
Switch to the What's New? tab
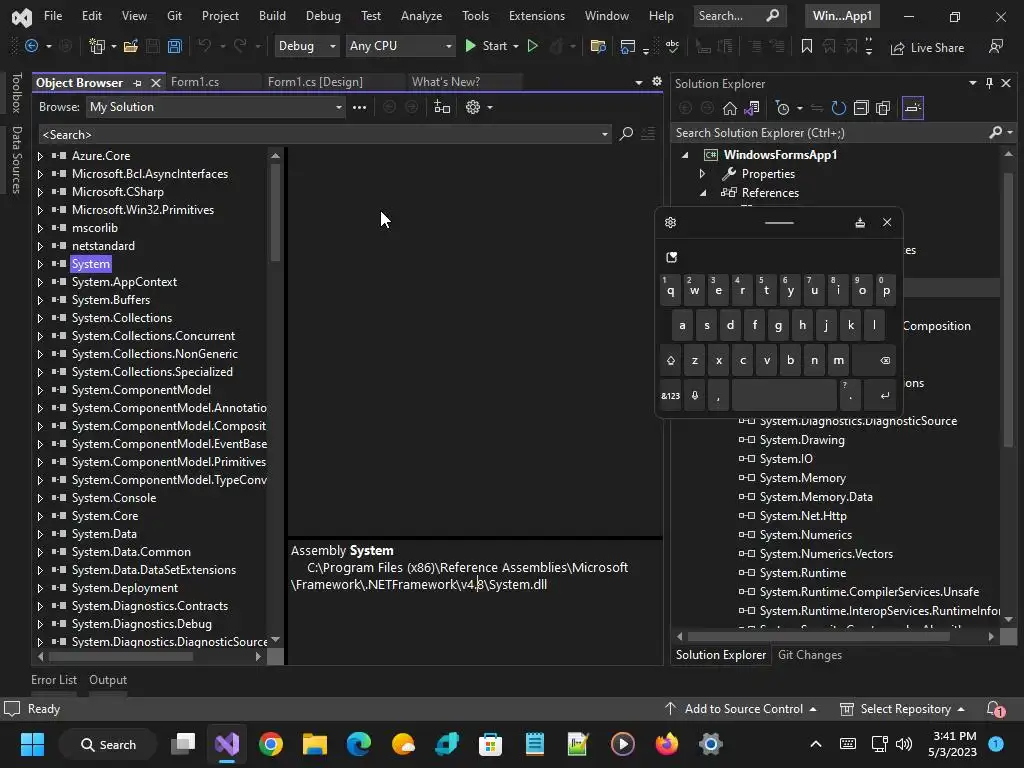[445, 82]
